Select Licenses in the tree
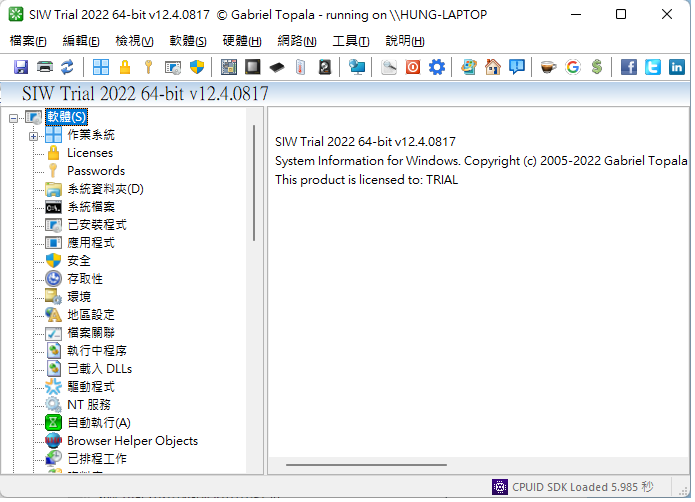Screen dimensions: 695x502 [x=90, y=153]
